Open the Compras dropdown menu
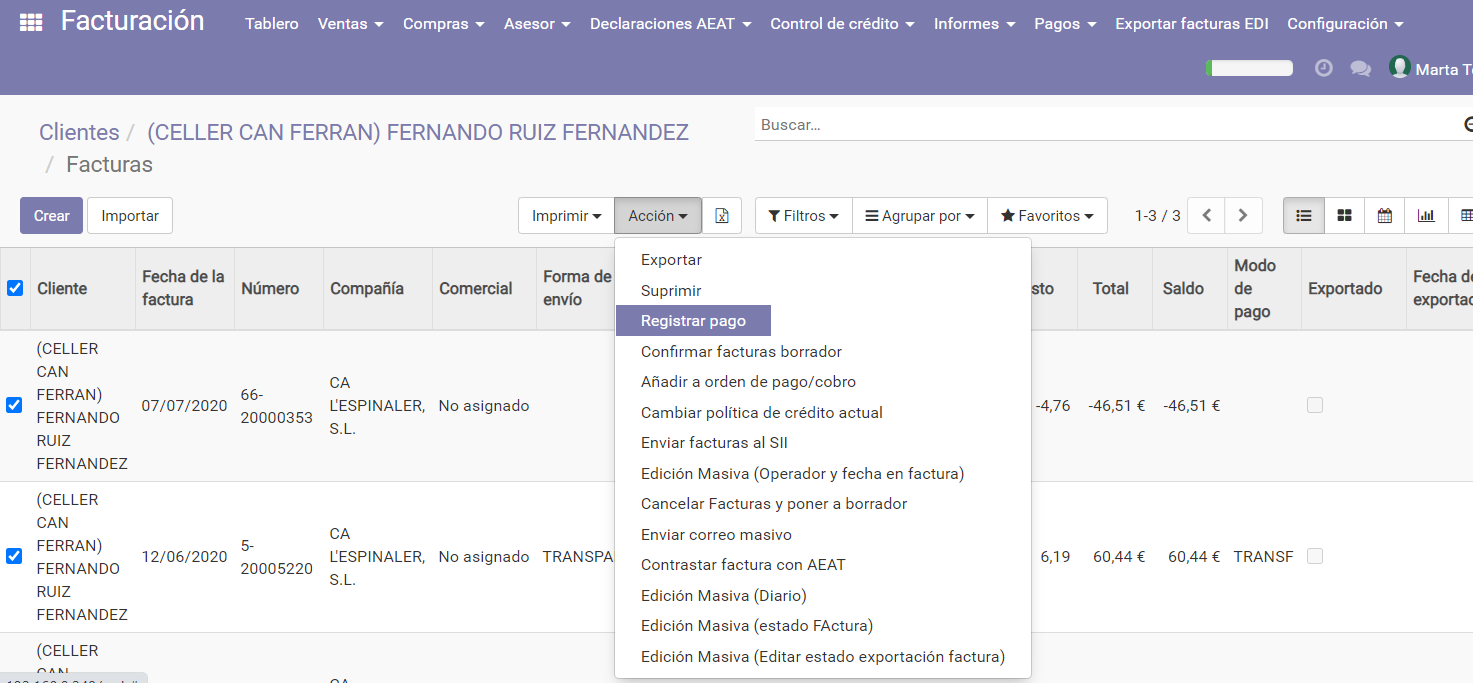Viewport: 1473px width, 683px height. click(x=444, y=23)
